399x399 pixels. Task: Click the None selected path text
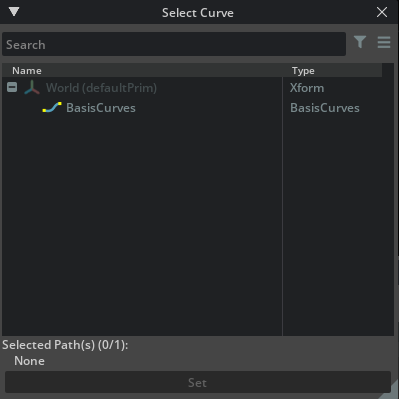(x=29, y=361)
